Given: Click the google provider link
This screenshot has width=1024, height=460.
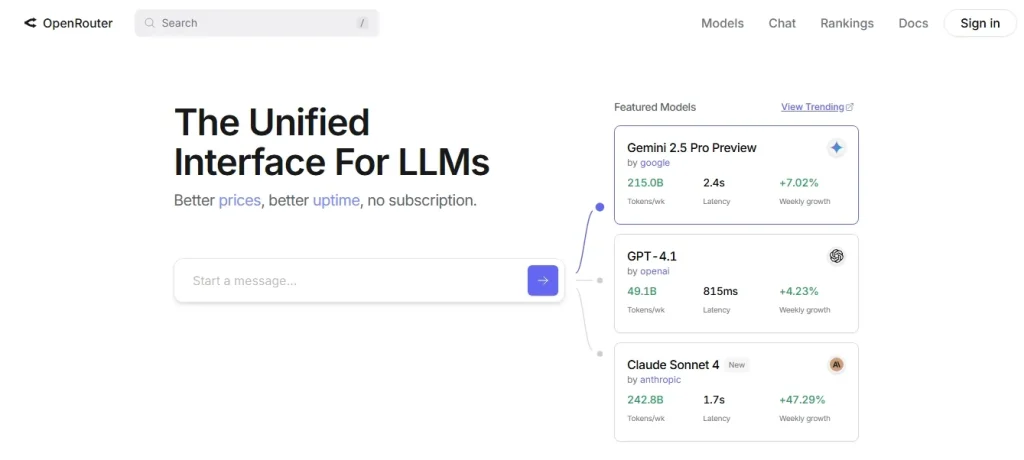Looking at the screenshot, I should click(x=654, y=163).
